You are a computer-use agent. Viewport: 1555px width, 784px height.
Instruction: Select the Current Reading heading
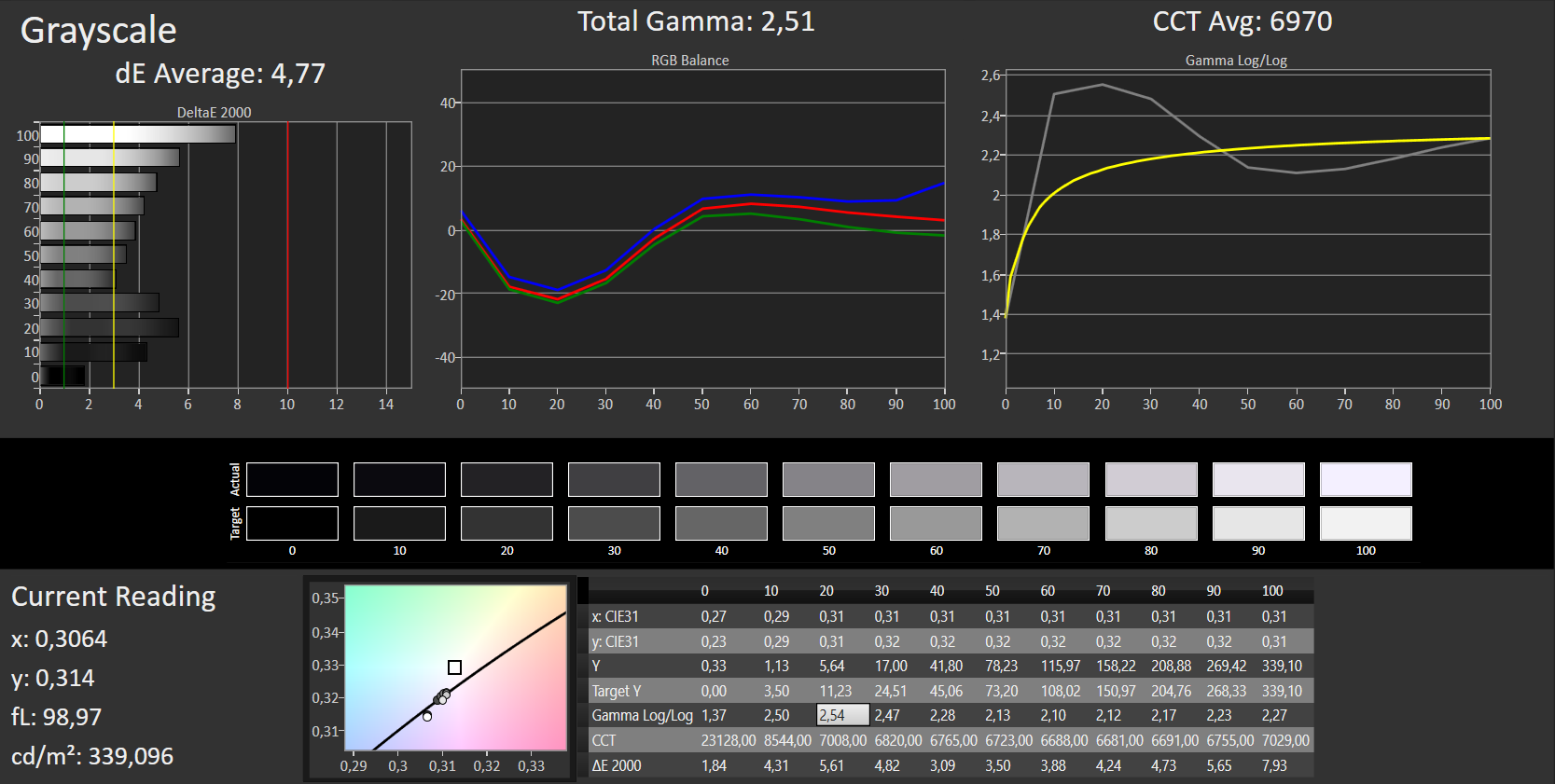pyautogui.click(x=113, y=597)
